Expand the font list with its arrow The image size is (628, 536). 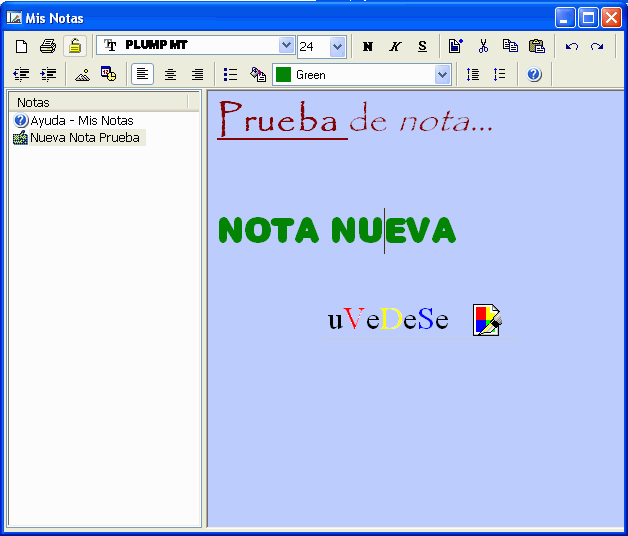(286, 45)
